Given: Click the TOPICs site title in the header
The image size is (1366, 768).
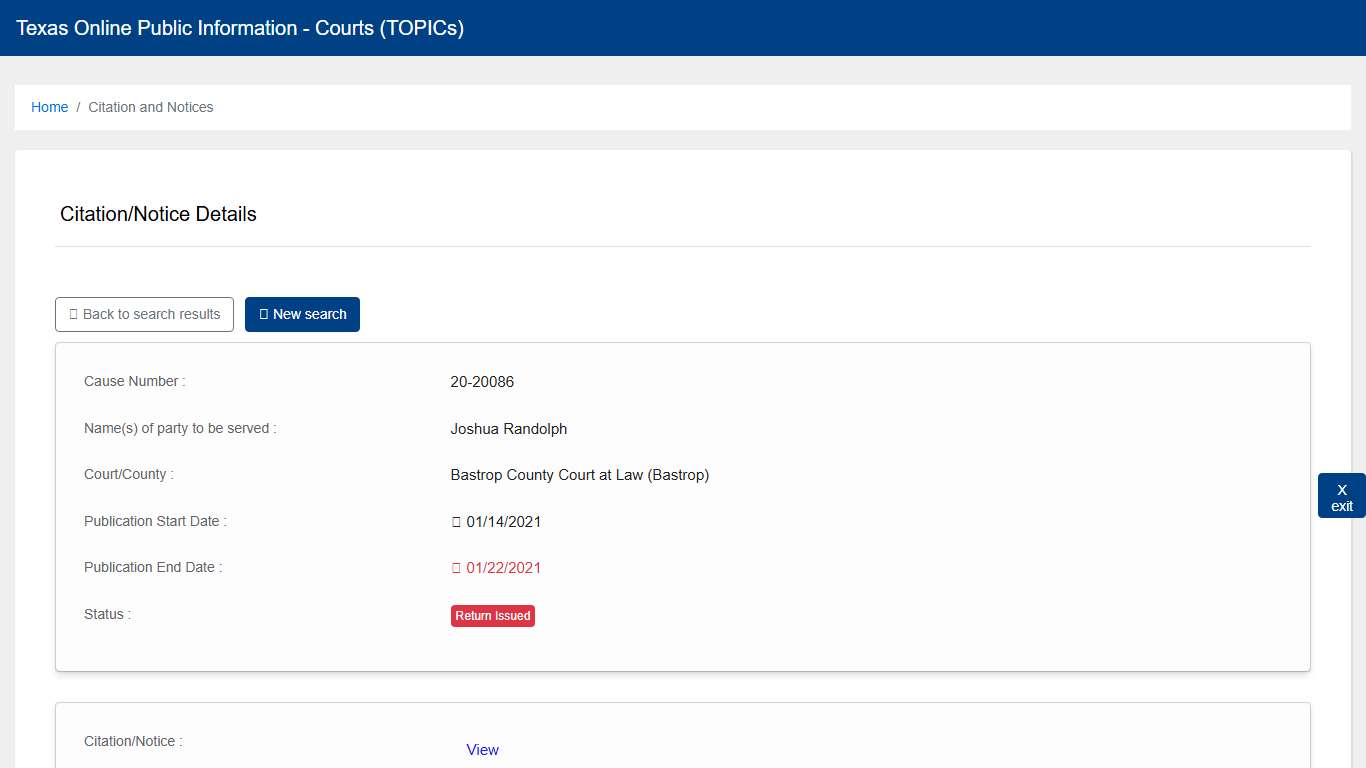Looking at the screenshot, I should [x=240, y=28].
